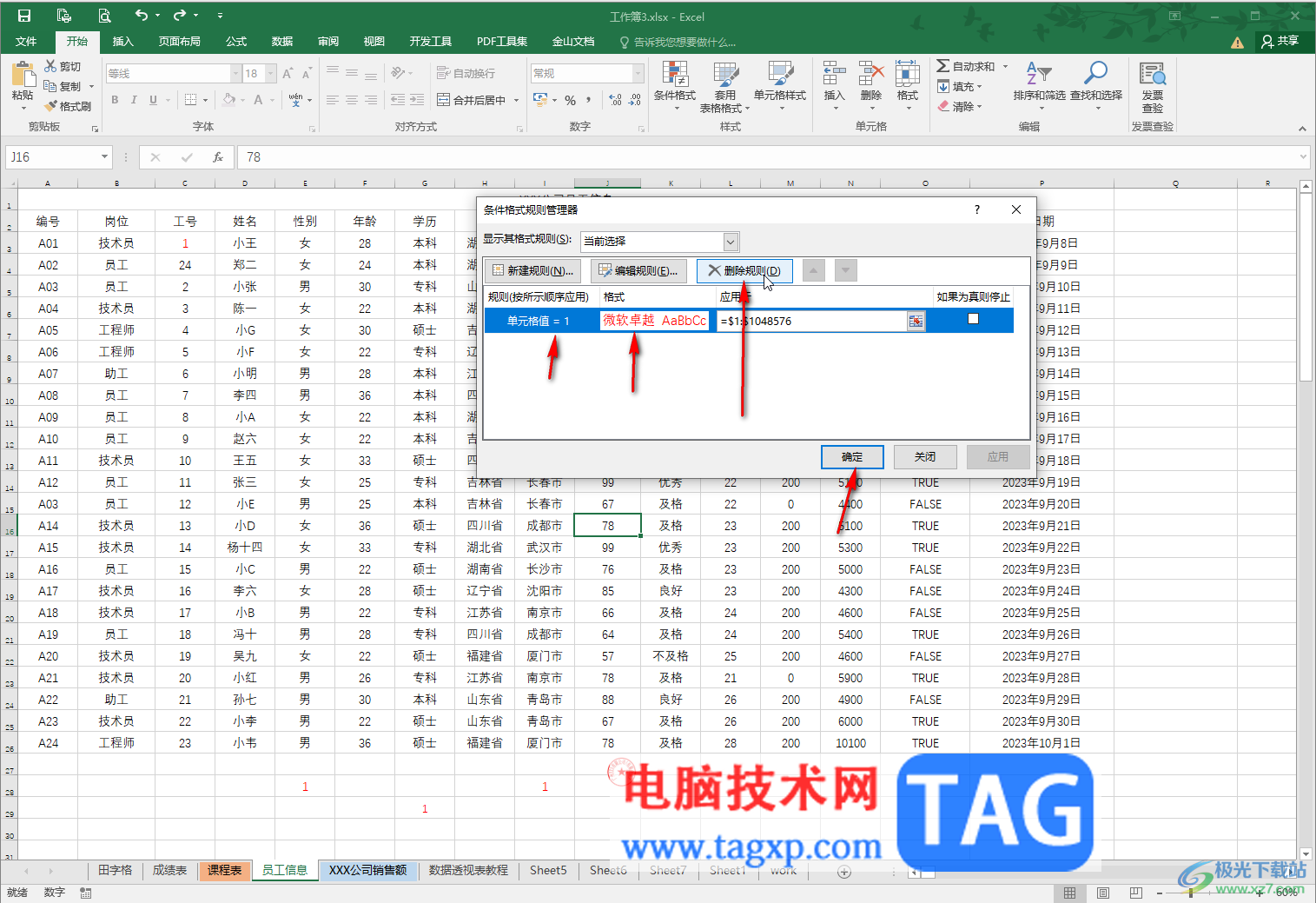Open the paste options arrow under 粘贴
The width and height of the screenshot is (1316, 903).
point(23,108)
